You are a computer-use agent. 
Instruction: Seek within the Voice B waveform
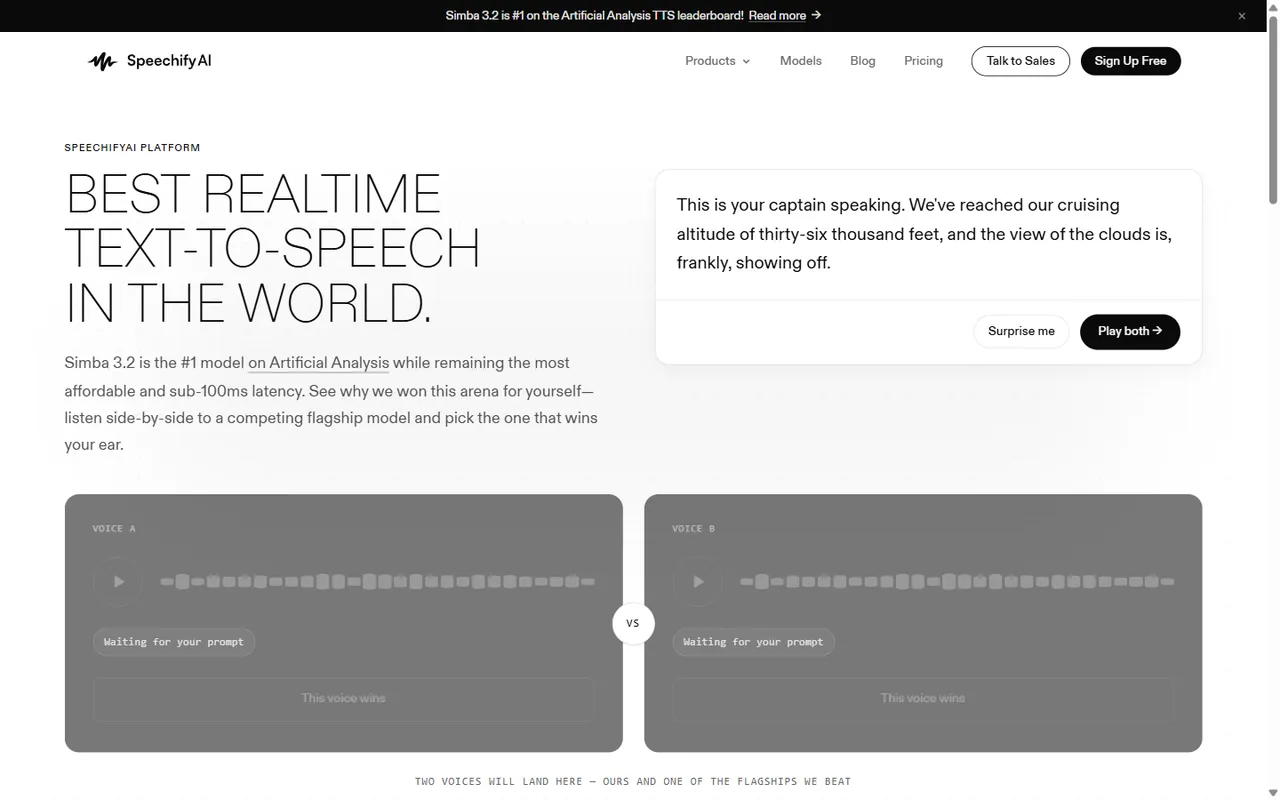957,581
